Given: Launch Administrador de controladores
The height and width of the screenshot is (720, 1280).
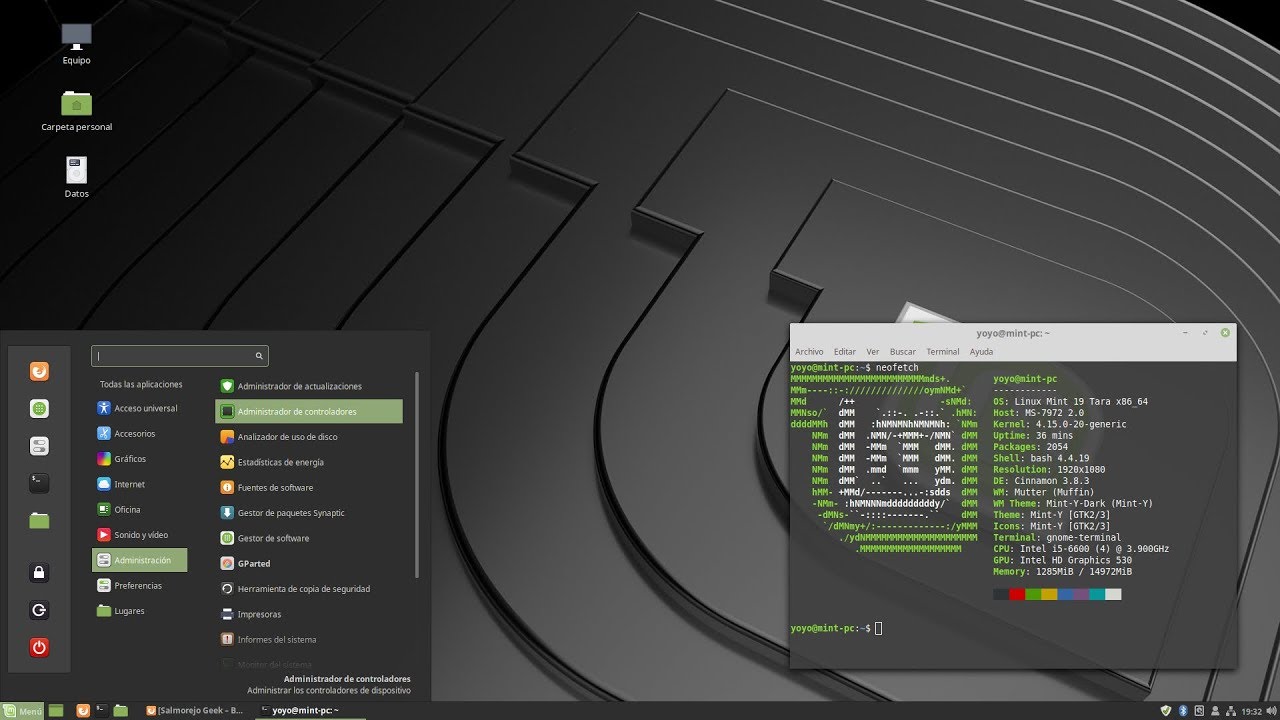Looking at the screenshot, I should (309, 411).
